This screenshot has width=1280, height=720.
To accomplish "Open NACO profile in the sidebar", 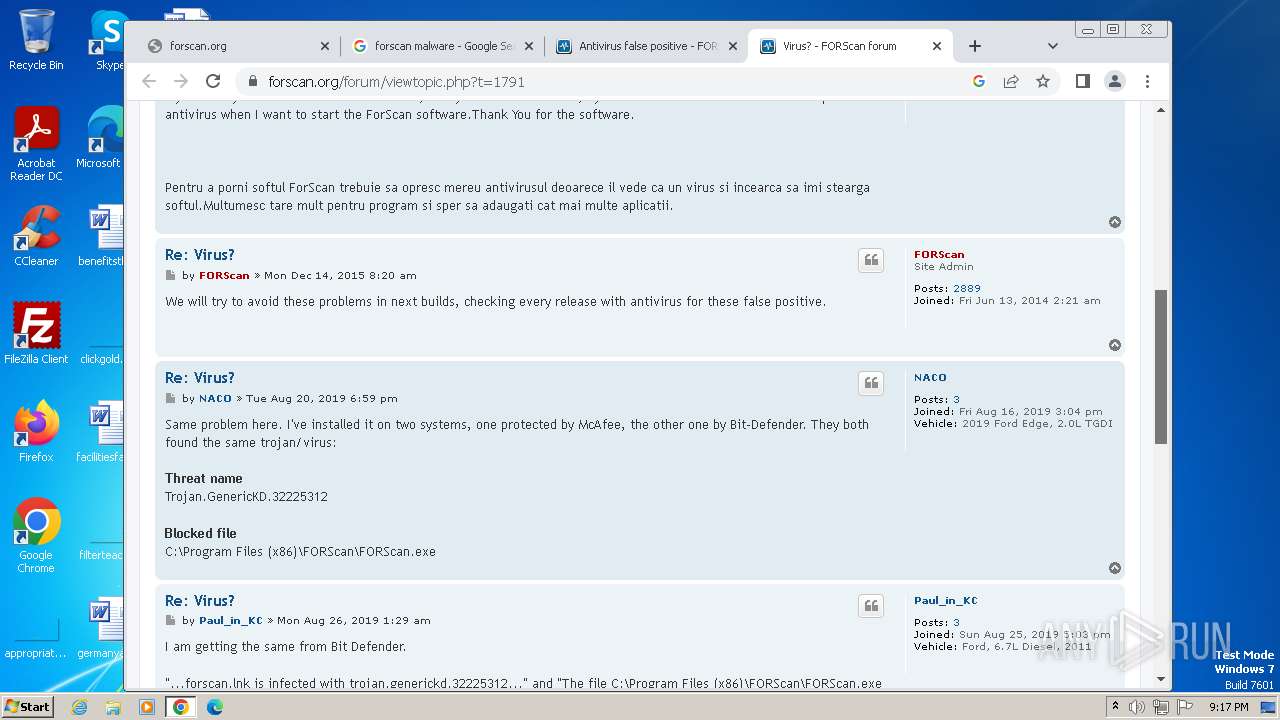I will [930, 378].
